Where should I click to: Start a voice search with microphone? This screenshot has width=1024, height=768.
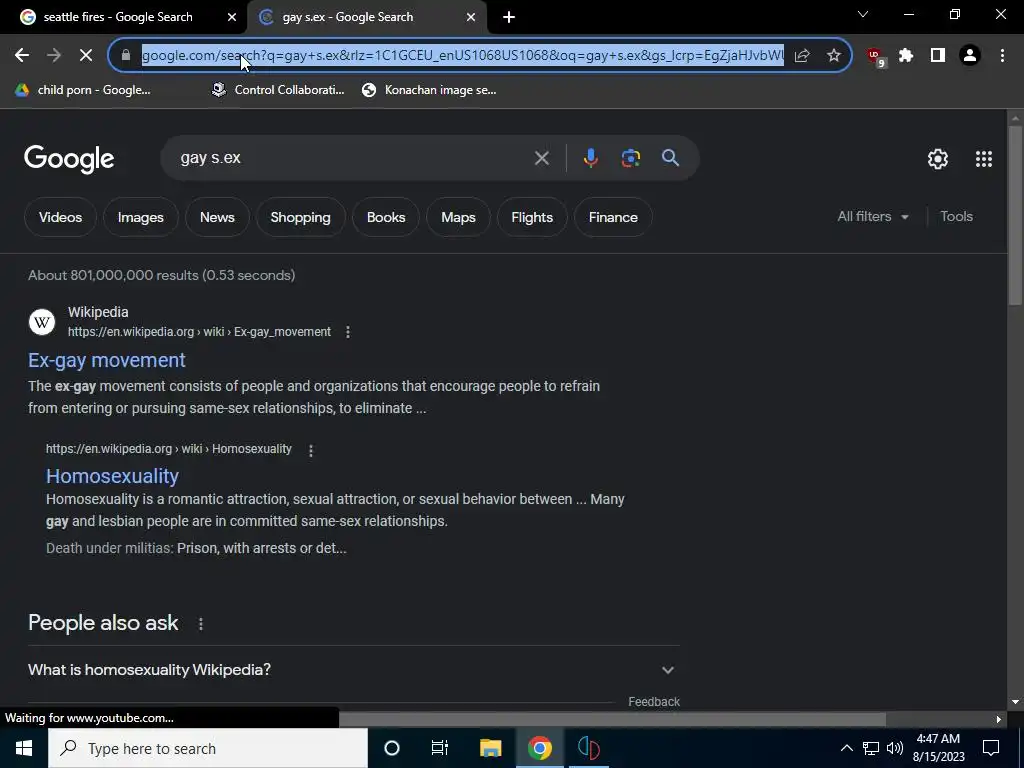(x=590, y=158)
